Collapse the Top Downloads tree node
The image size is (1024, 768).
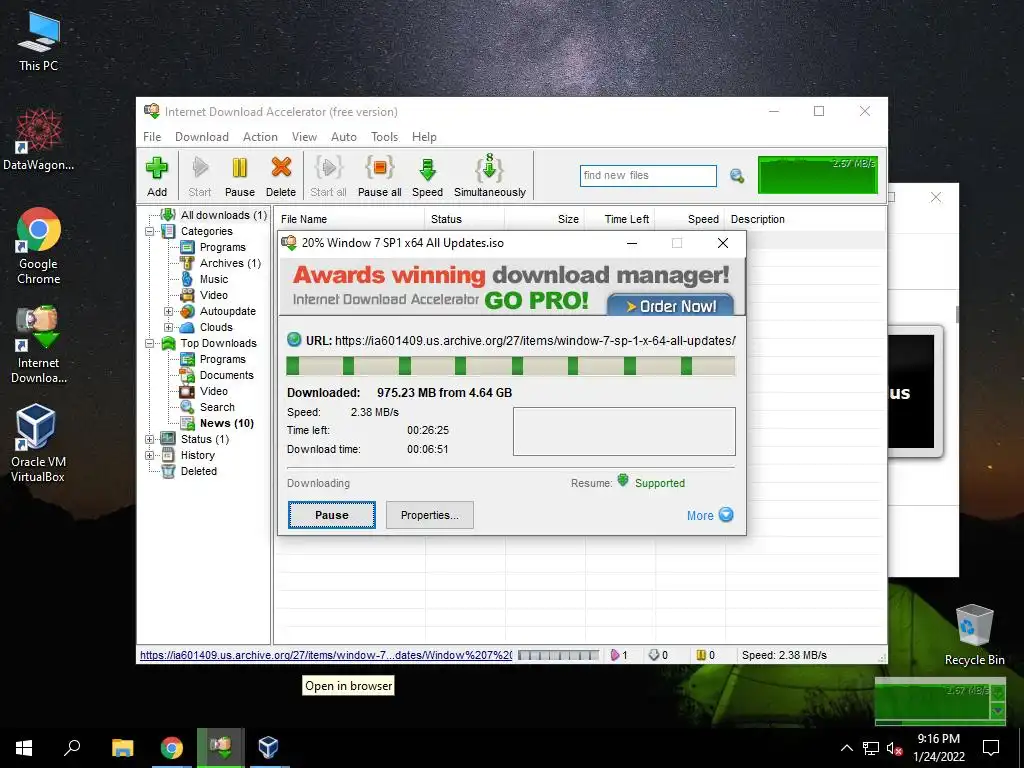coord(150,344)
